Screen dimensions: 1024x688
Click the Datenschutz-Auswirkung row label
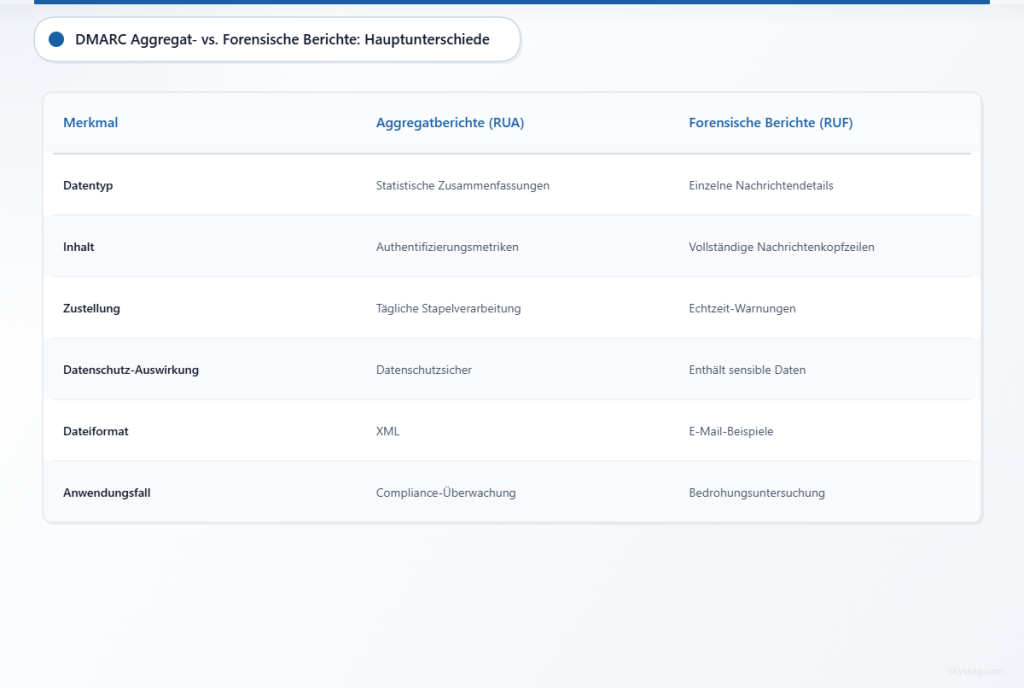[131, 369]
